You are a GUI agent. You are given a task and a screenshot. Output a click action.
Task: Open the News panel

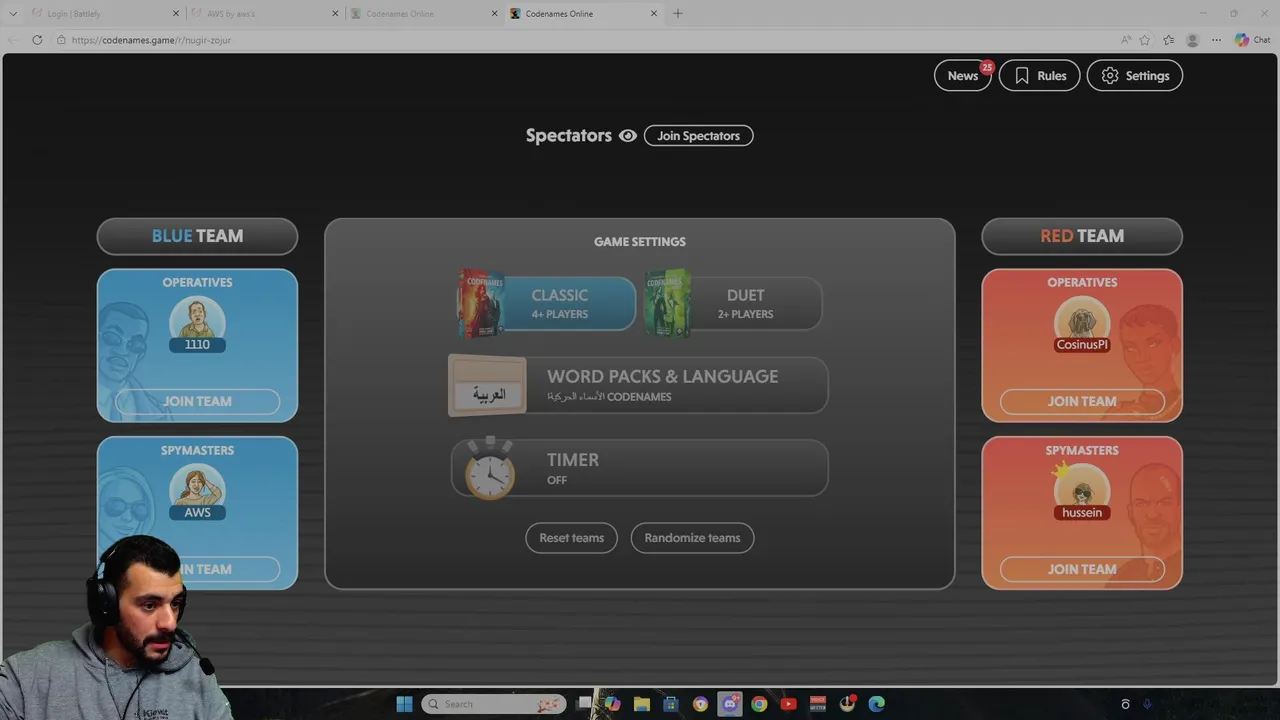(963, 75)
